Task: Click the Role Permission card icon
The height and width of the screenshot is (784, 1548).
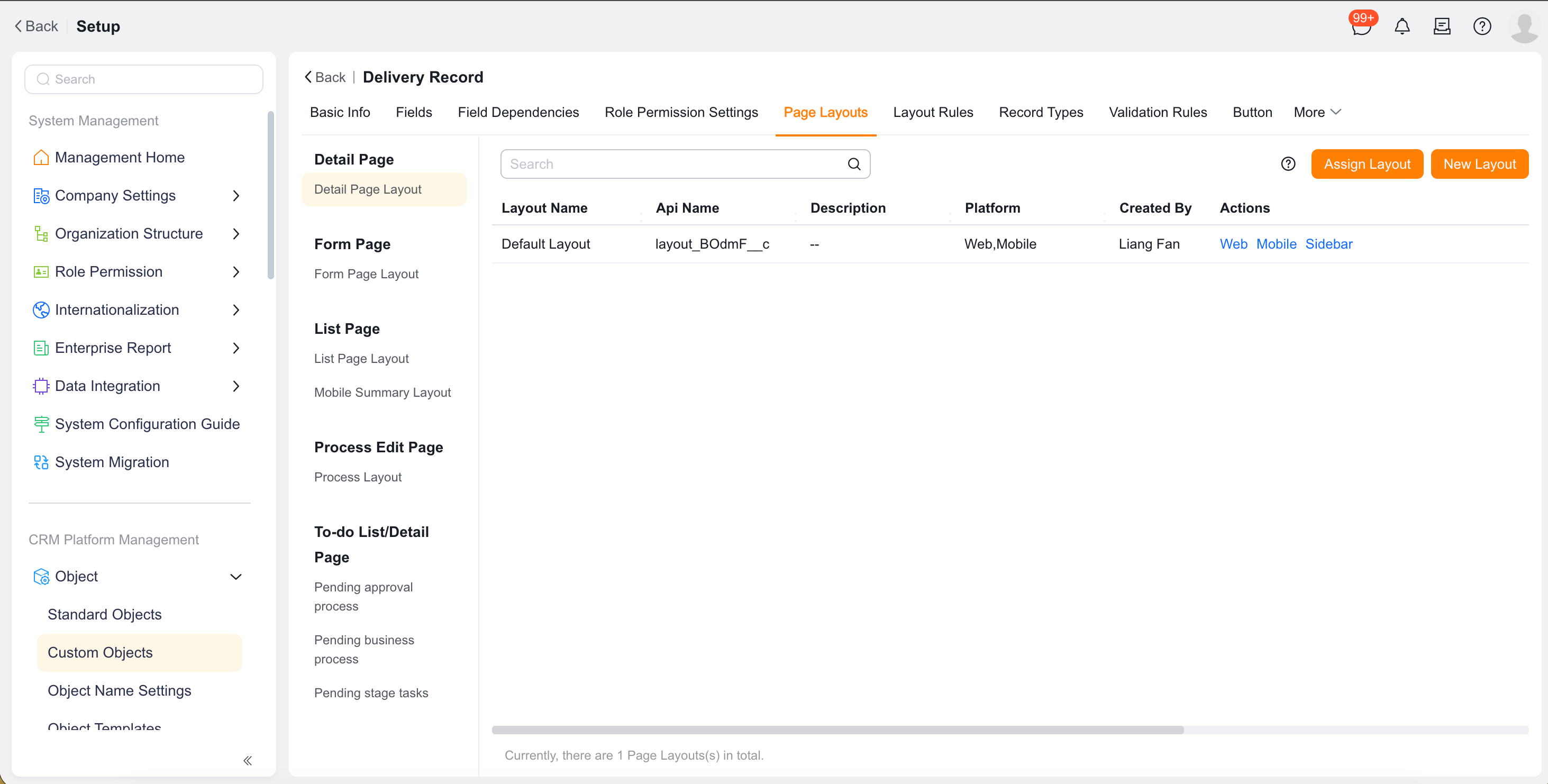Action: 41,272
